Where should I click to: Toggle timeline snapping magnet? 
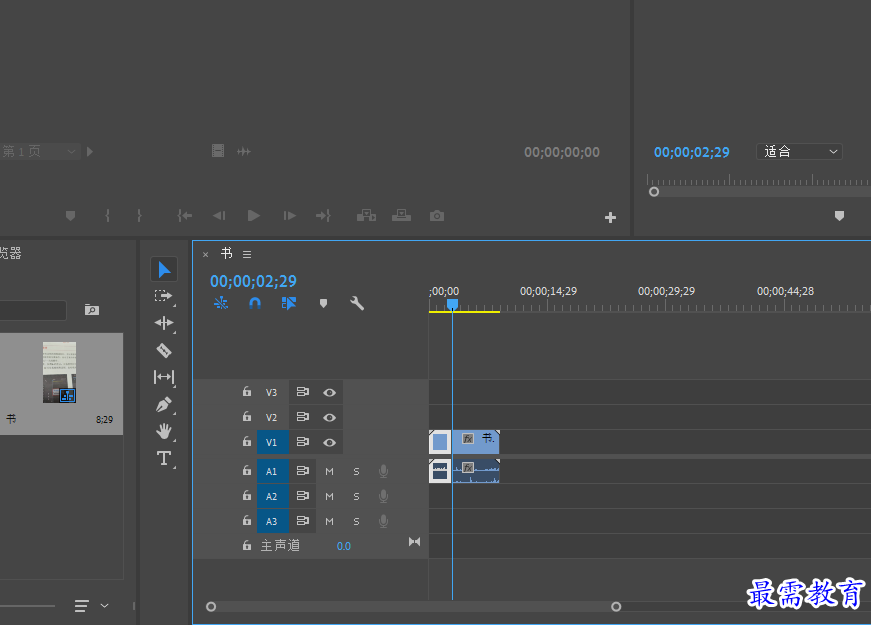(x=255, y=303)
